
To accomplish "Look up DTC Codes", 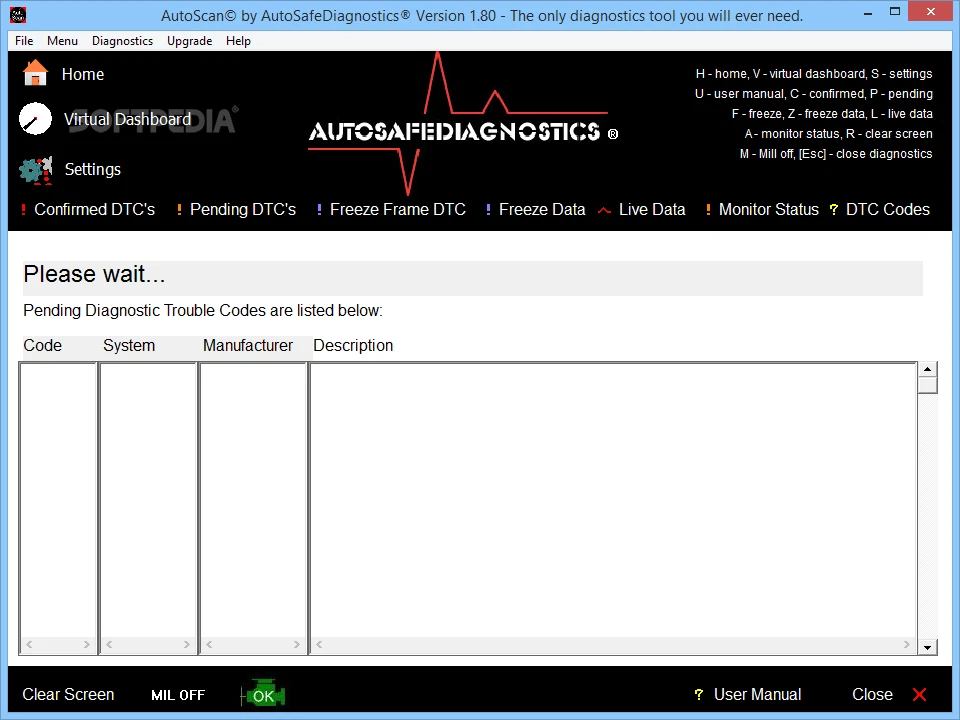I will coord(888,209).
